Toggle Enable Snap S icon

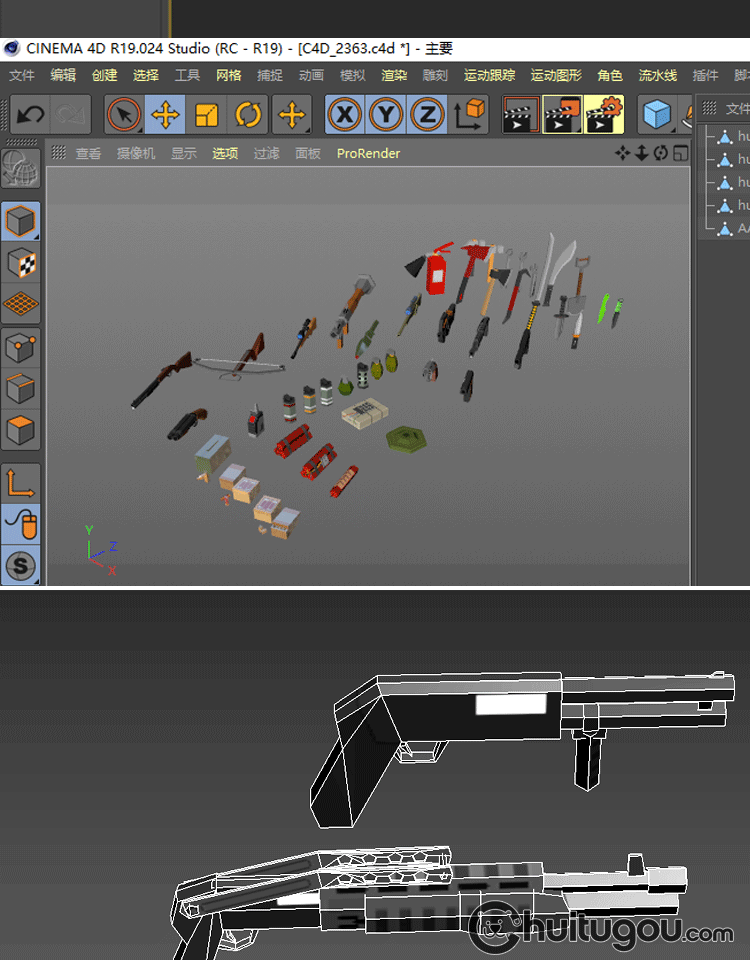pyautogui.click(x=21, y=566)
